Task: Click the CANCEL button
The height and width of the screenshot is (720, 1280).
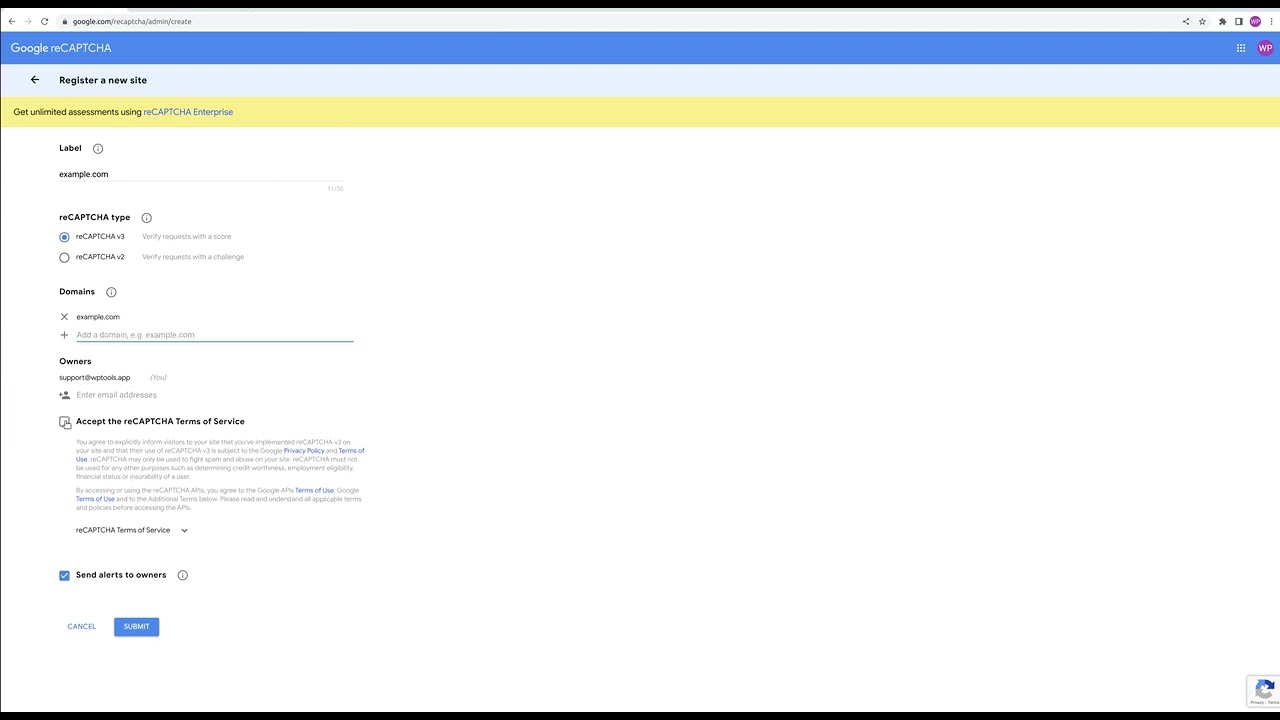Action: point(82,627)
